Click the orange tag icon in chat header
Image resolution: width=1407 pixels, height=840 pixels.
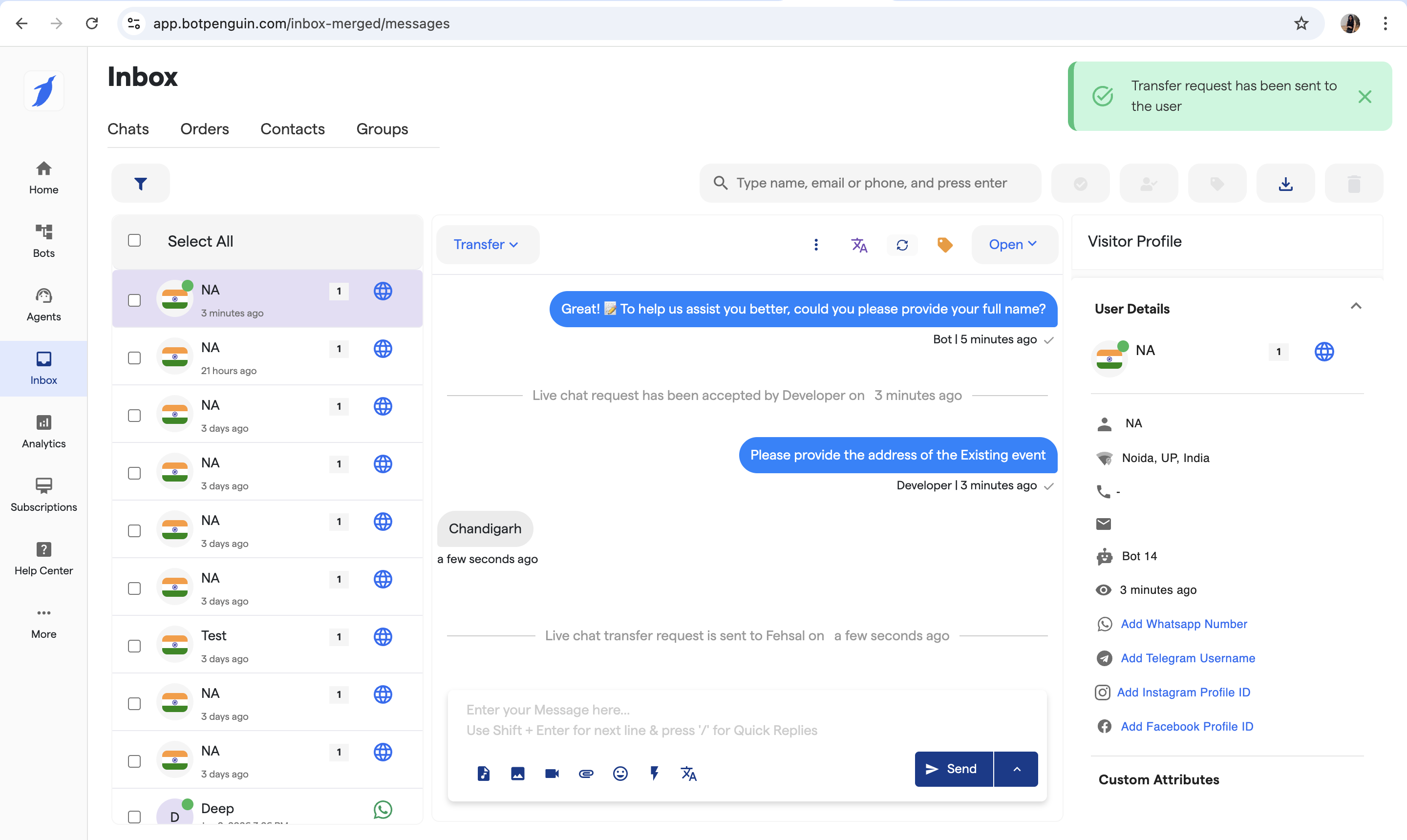point(944,245)
